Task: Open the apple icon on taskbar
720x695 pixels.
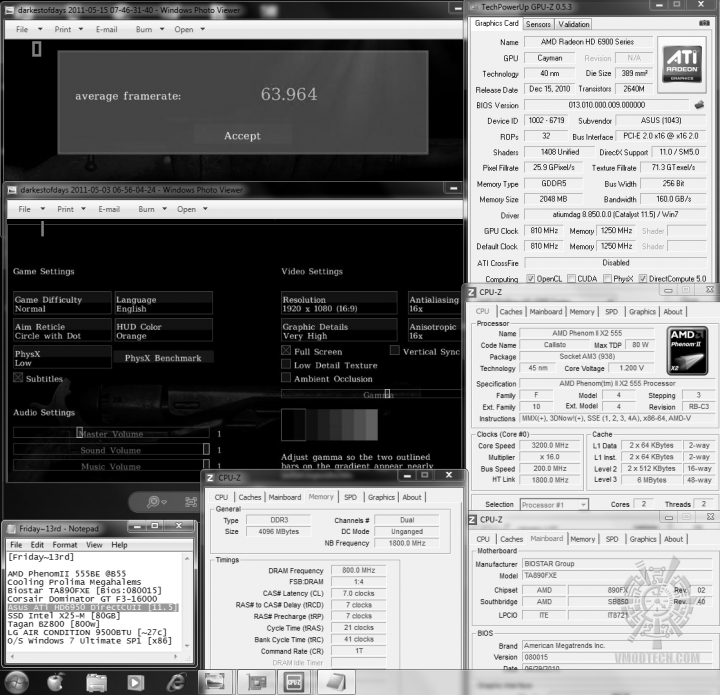Action: pos(56,682)
